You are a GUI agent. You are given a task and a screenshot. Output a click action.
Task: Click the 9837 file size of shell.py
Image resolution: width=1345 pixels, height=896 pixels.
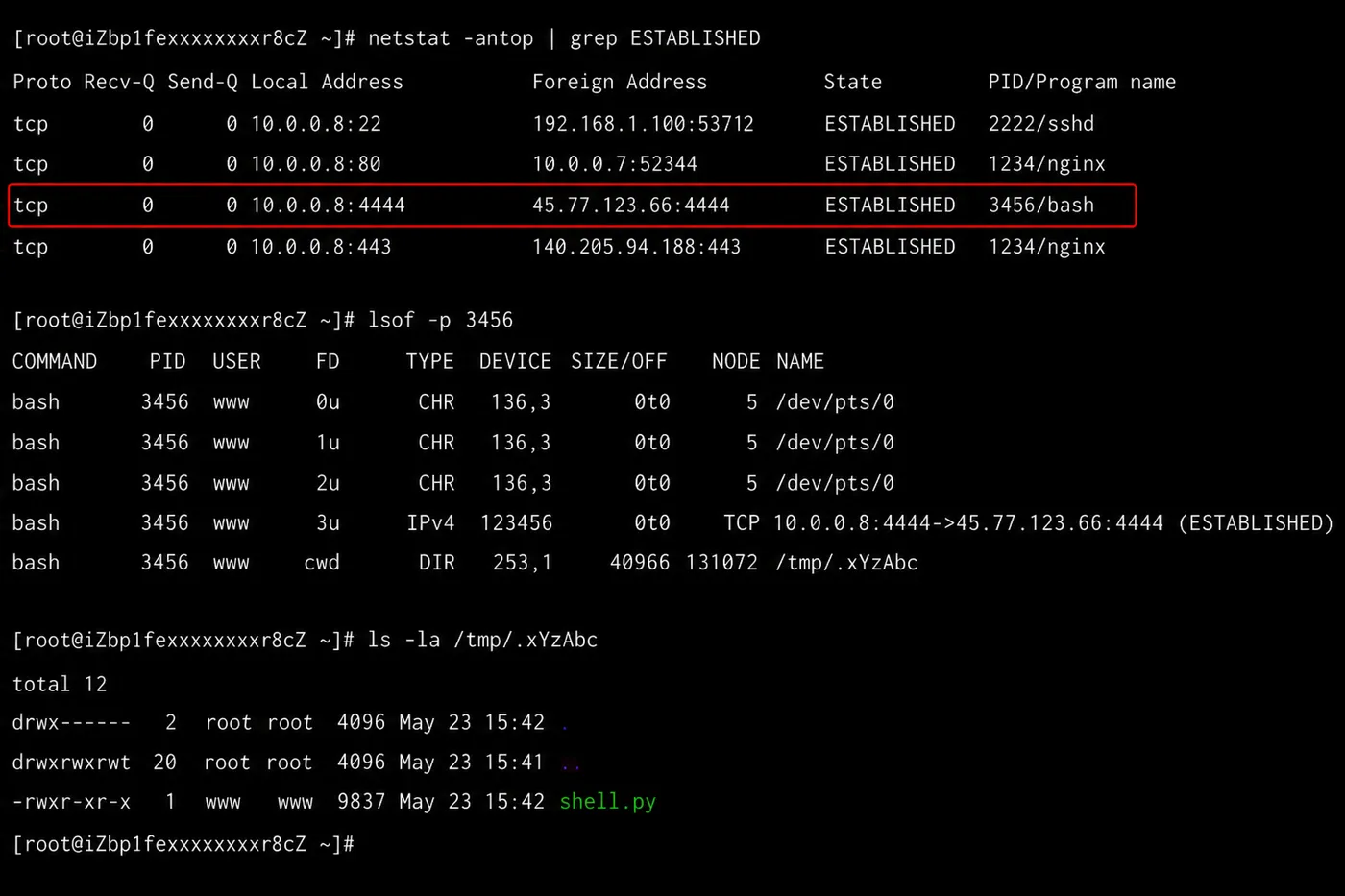click(361, 802)
